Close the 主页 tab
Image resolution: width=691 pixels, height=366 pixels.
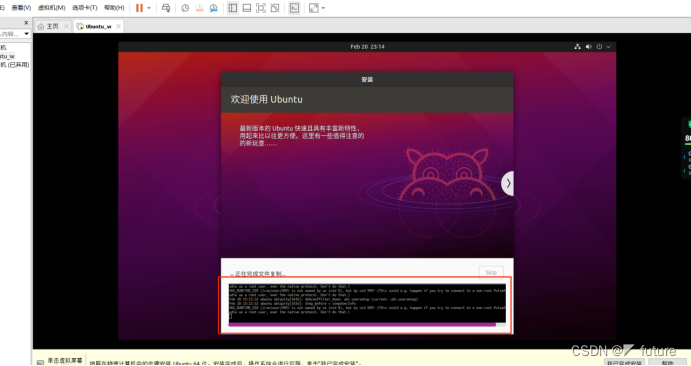[66, 26]
